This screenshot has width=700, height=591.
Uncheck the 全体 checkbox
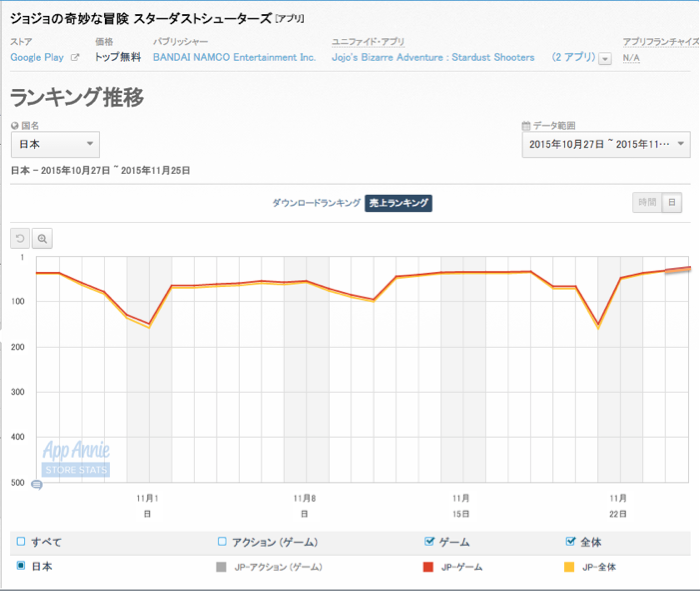[570, 541]
